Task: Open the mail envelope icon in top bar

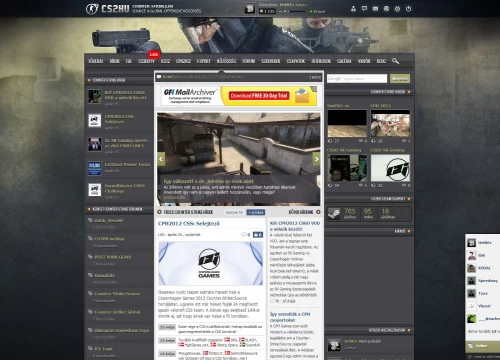Action: coord(375,9)
